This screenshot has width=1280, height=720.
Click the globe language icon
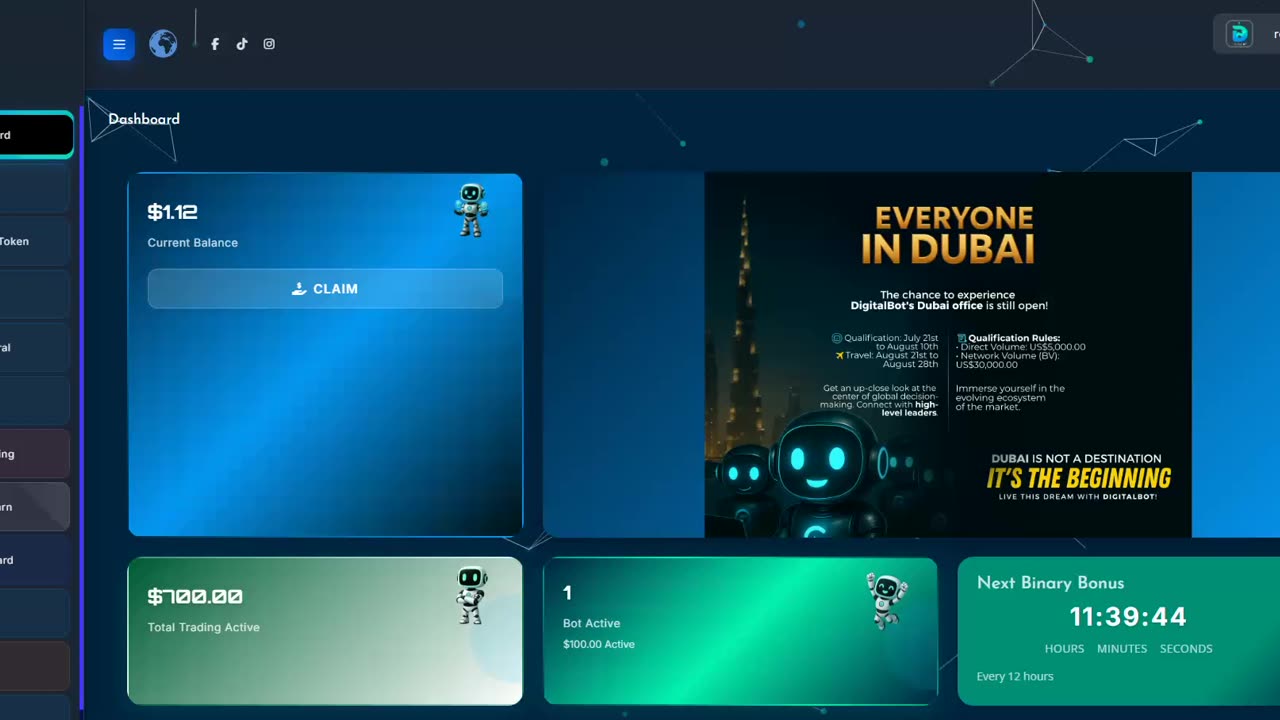tap(163, 44)
